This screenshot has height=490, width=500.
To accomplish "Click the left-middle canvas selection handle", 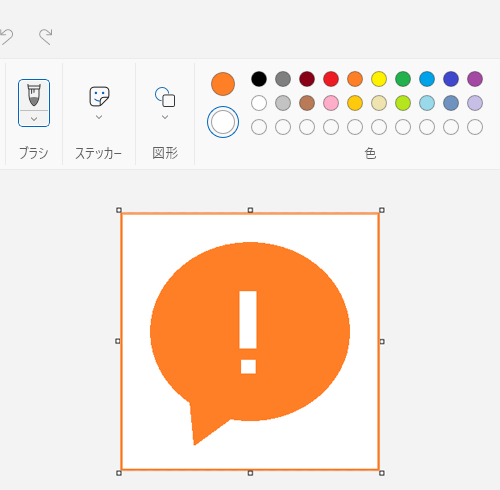I will click(118, 341).
